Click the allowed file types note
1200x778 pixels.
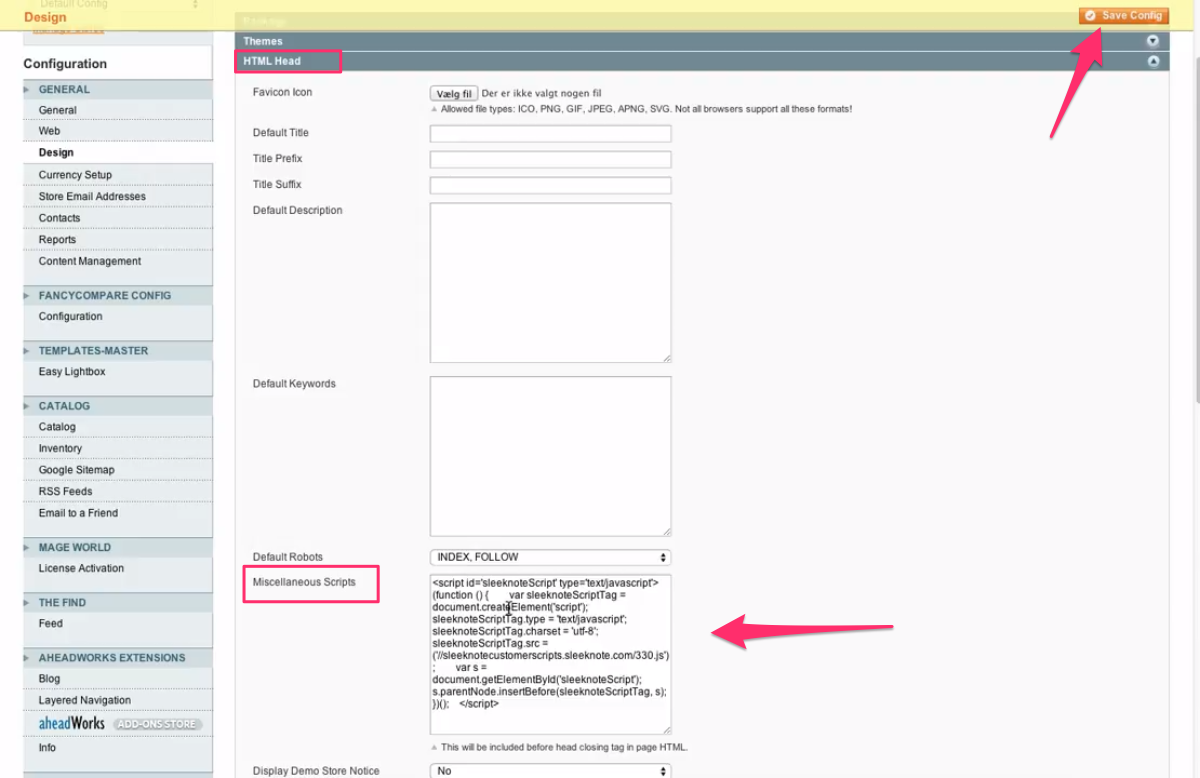[x=646, y=109]
